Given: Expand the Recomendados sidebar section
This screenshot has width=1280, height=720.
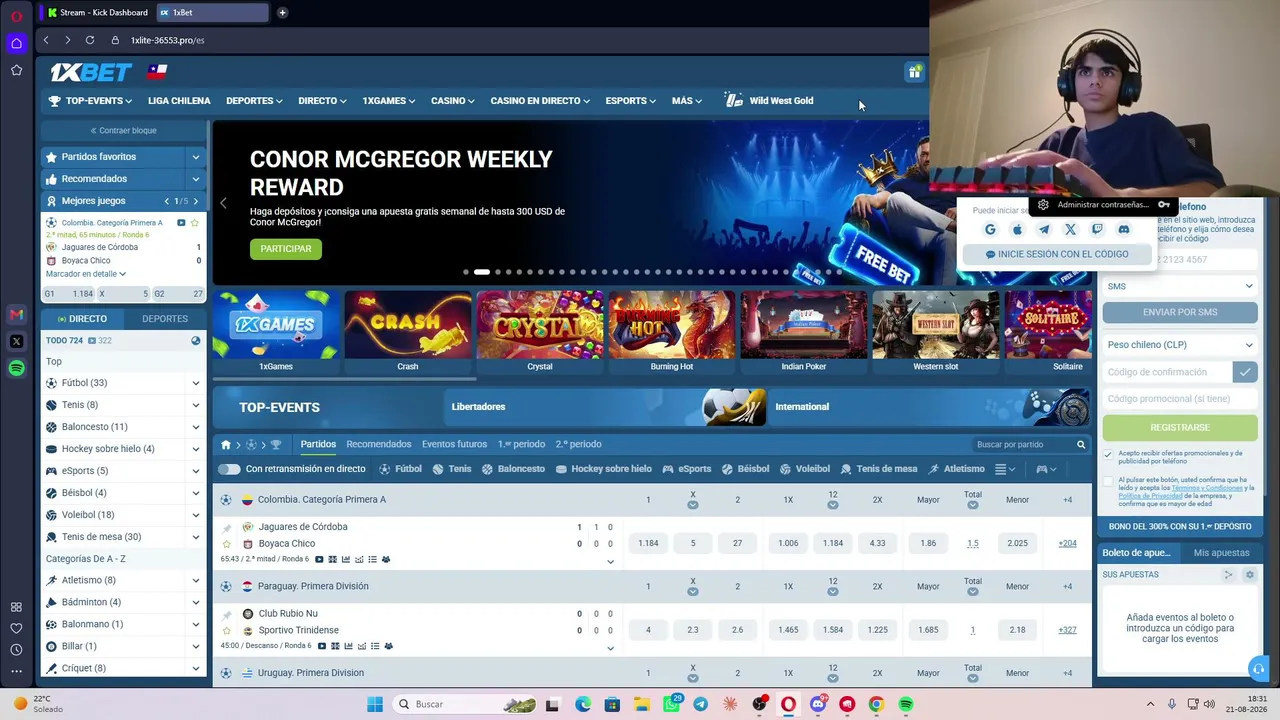Looking at the screenshot, I should pyautogui.click(x=196, y=179).
